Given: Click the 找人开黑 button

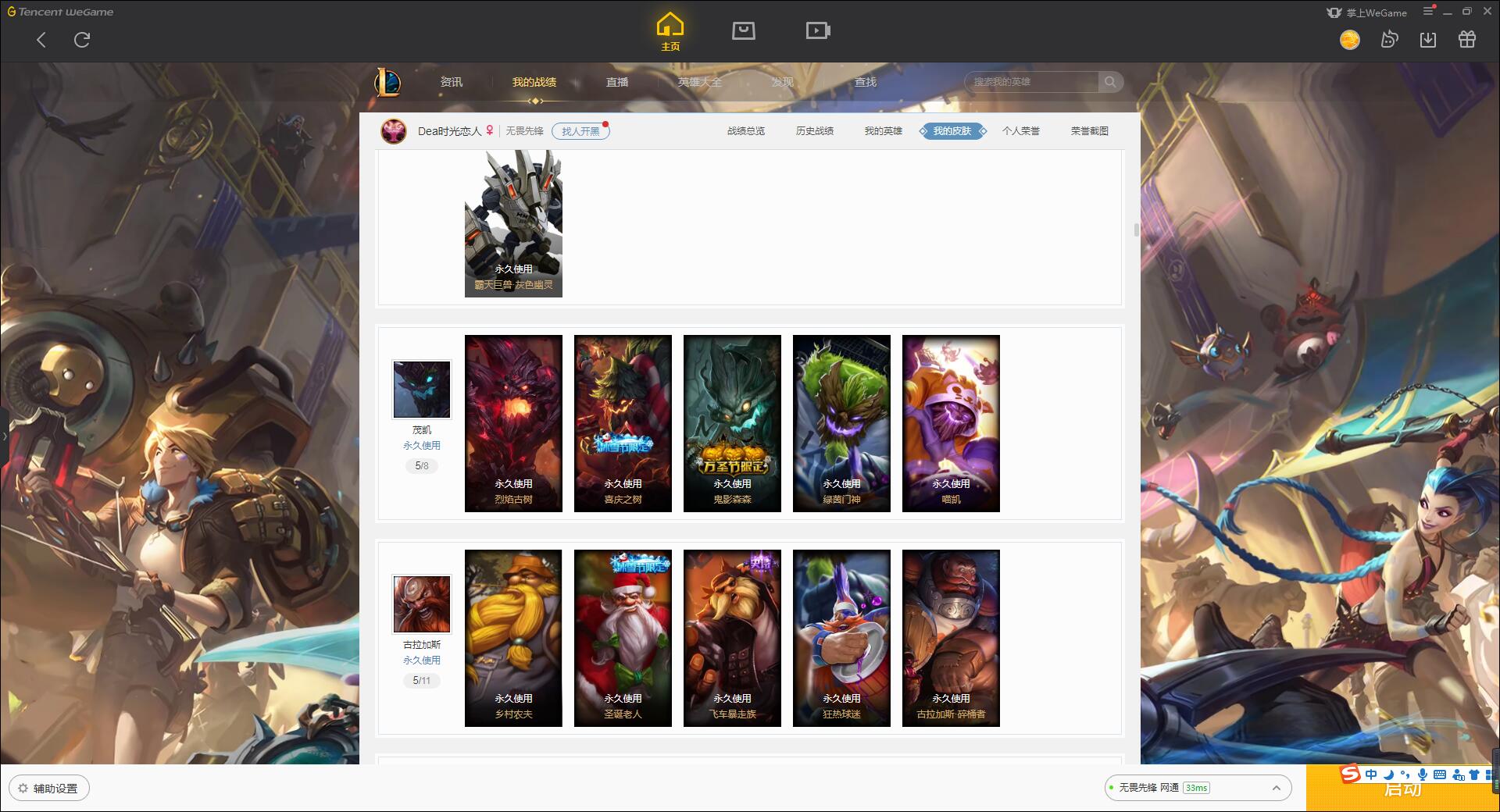Looking at the screenshot, I should coord(580,131).
